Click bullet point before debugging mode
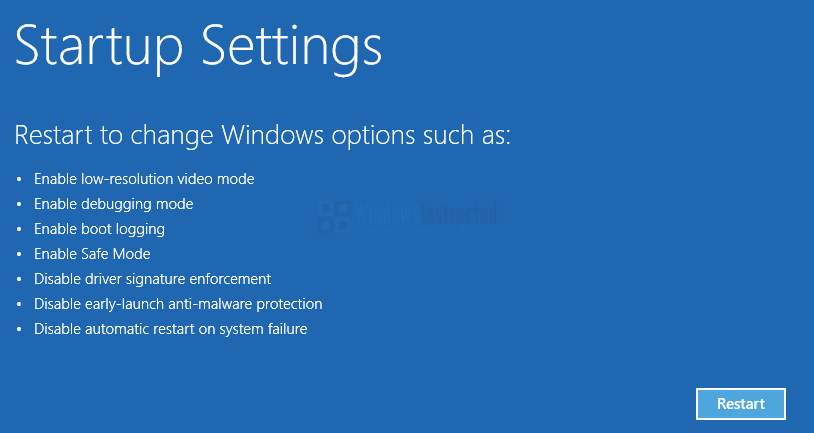Image resolution: width=814 pixels, height=433 pixels. coord(20,205)
